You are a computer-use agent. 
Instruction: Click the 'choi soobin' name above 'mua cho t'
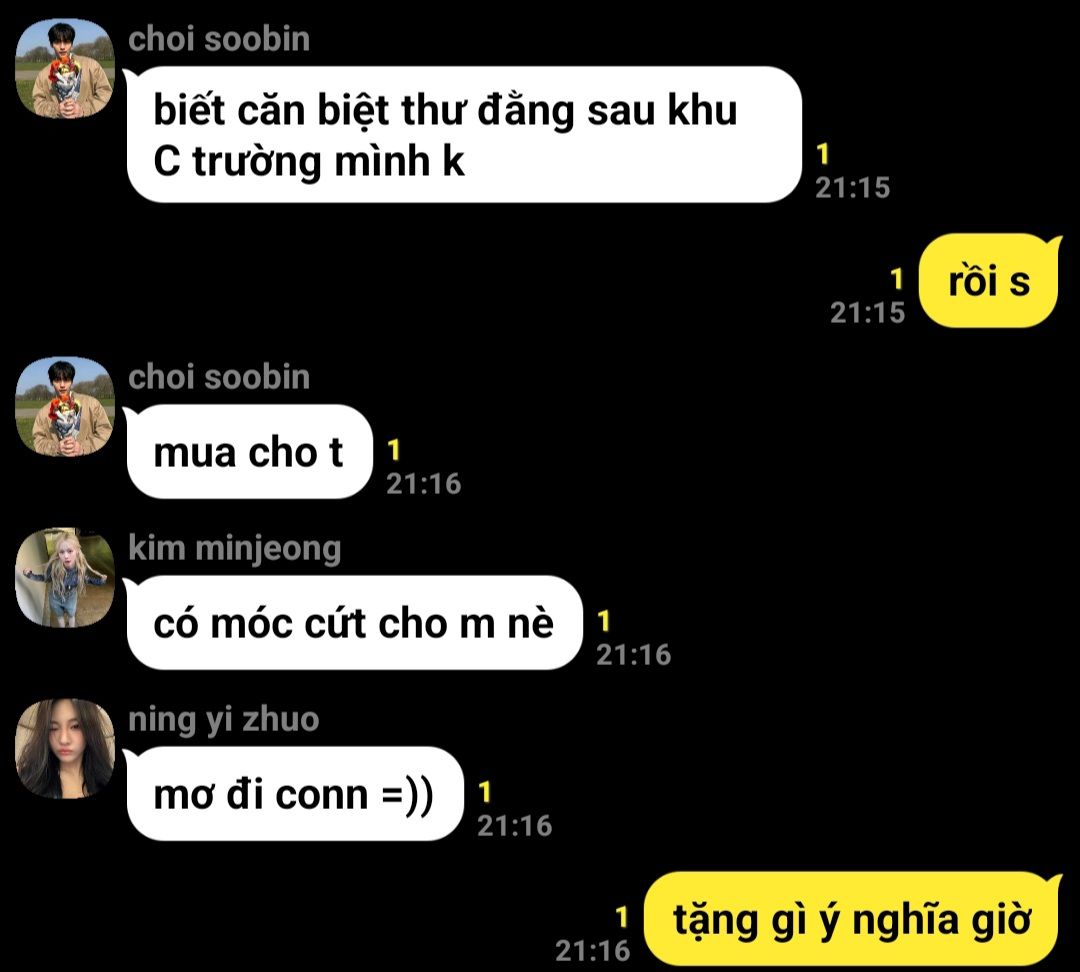point(219,377)
